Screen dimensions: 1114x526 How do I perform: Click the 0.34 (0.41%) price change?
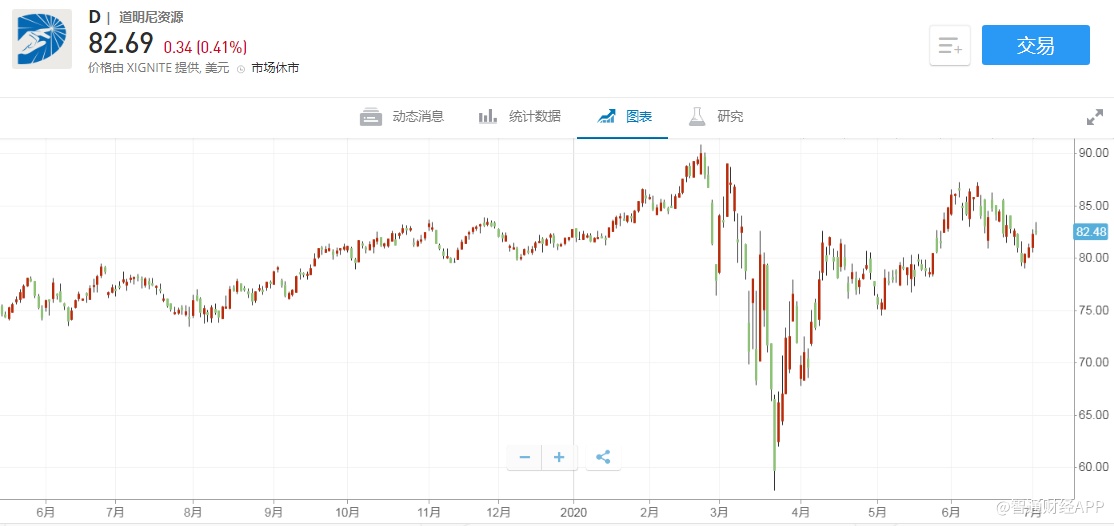click(205, 47)
